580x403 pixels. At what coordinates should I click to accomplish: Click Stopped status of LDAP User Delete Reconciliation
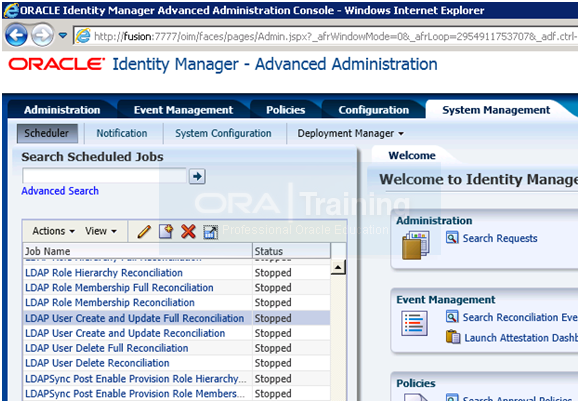(x=273, y=363)
